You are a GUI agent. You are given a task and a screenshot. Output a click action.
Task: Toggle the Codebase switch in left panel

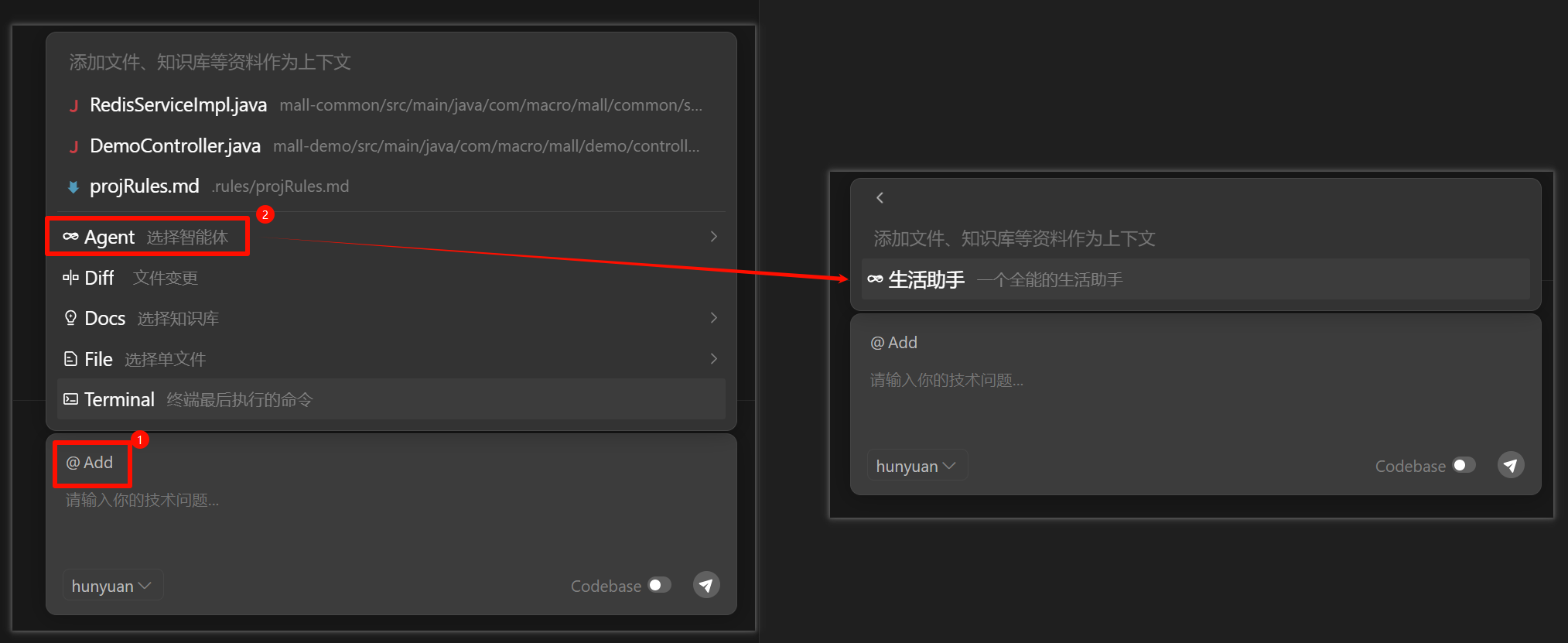pos(659,585)
